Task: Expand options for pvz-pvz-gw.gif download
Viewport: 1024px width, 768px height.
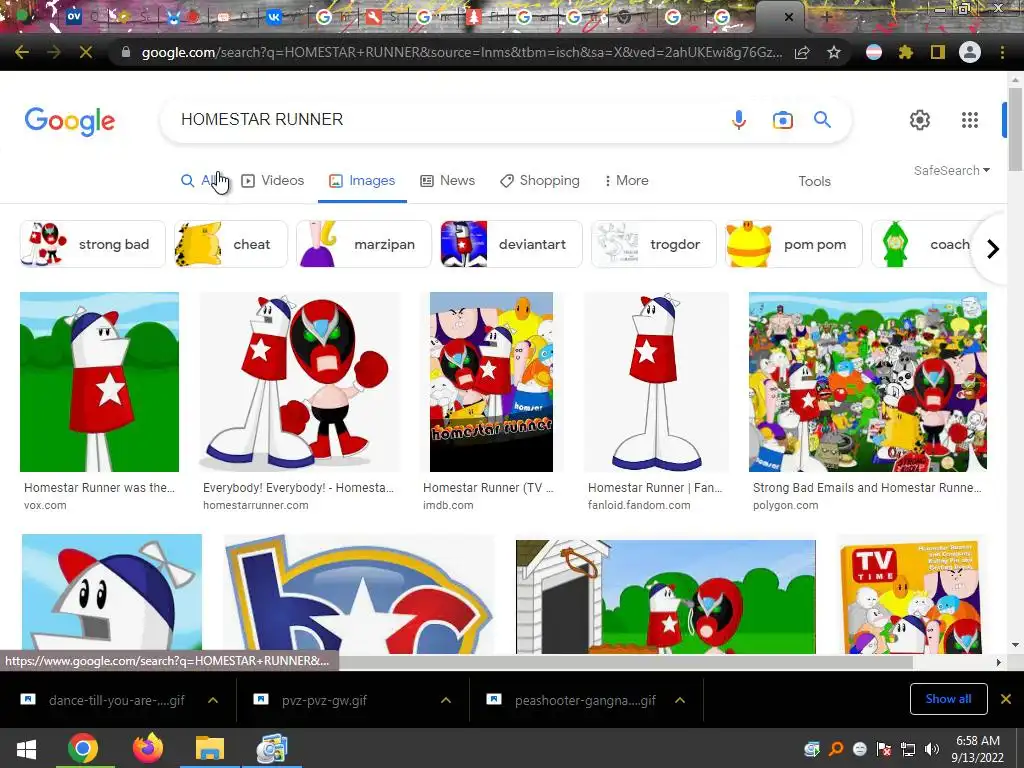Action: 445,700
